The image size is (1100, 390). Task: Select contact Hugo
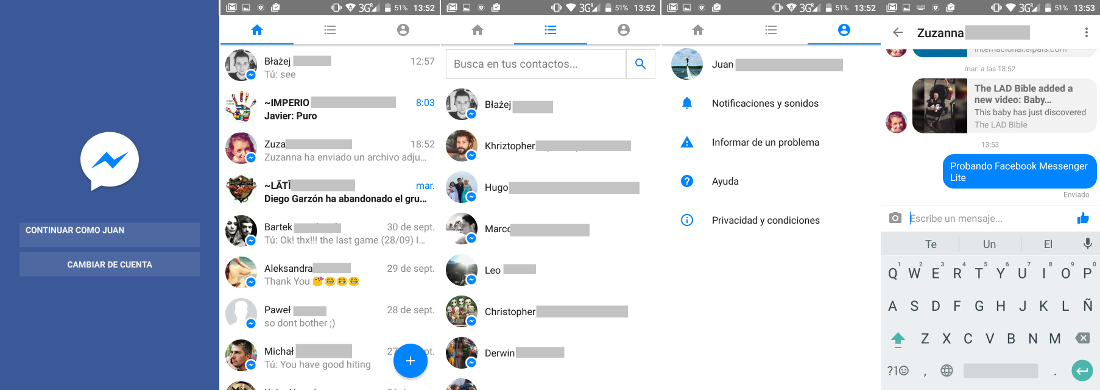[551, 187]
